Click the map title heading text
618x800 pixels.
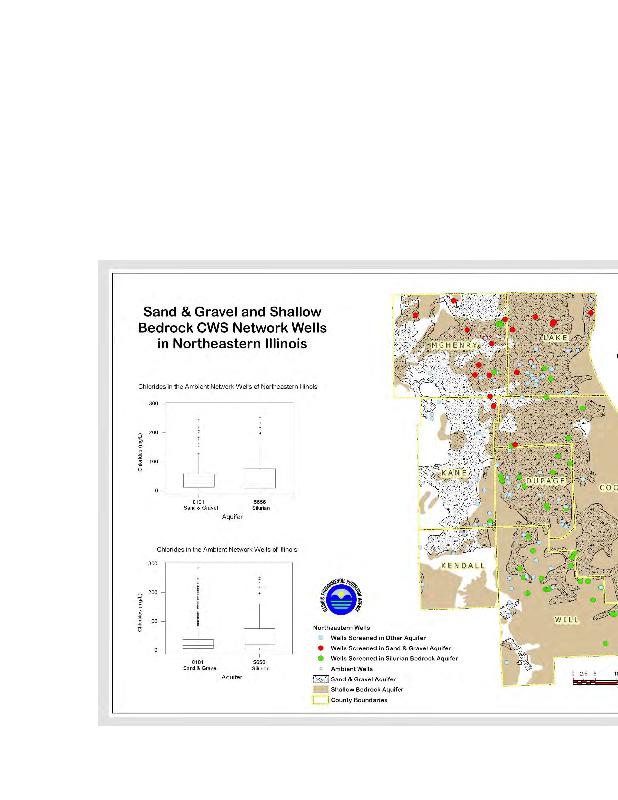click(232, 327)
